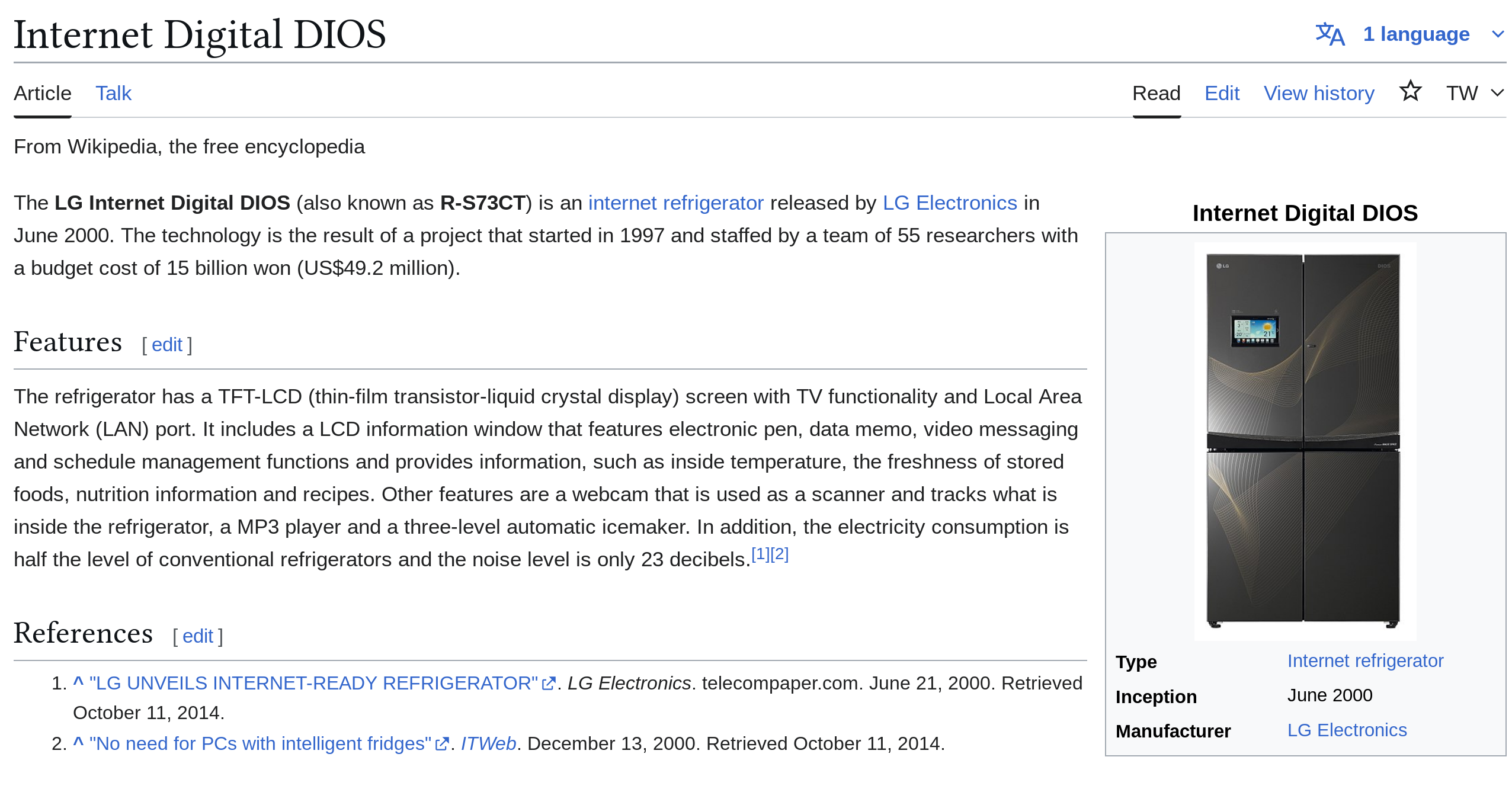The height and width of the screenshot is (789, 1512).
Task: Expand the 1 language dropdown
Action: (1416, 34)
